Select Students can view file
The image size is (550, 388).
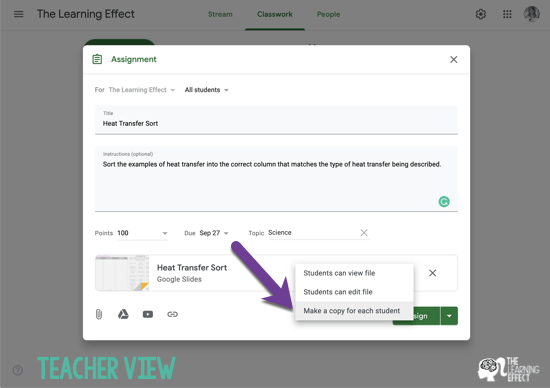(x=354, y=273)
